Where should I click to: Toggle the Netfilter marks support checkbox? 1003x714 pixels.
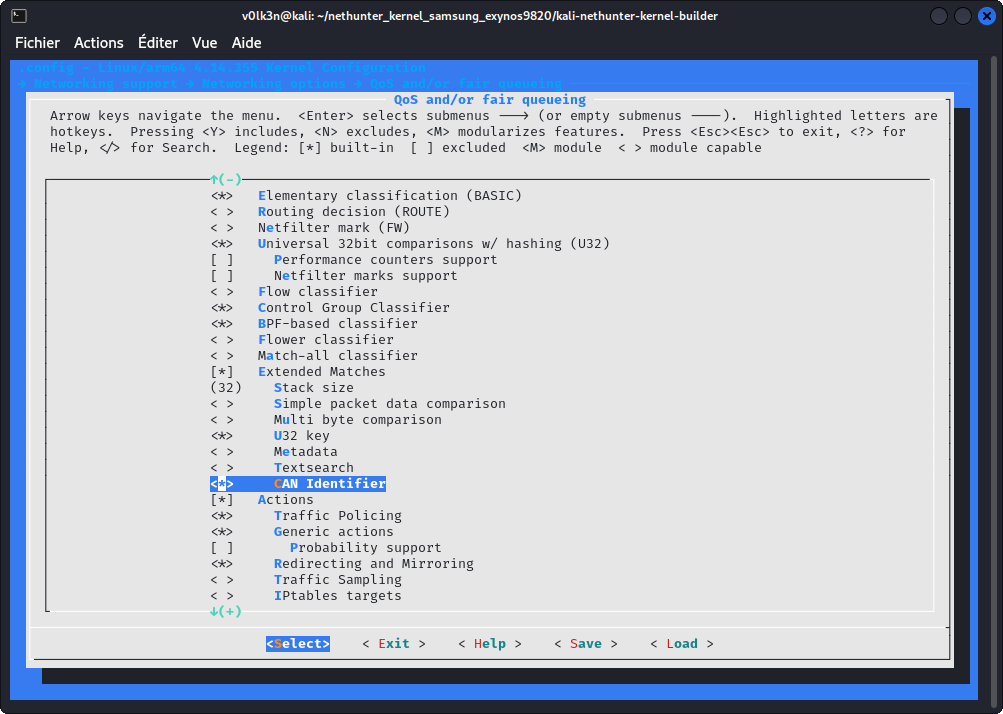pyautogui.click(x=222, y=276)
